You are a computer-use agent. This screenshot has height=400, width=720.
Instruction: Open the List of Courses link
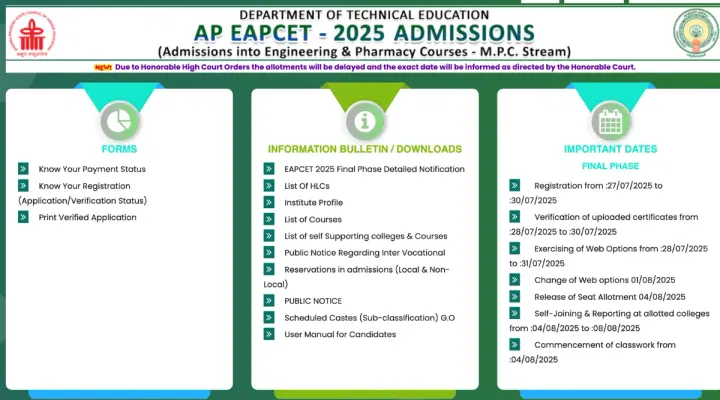[x=313, y=220]
